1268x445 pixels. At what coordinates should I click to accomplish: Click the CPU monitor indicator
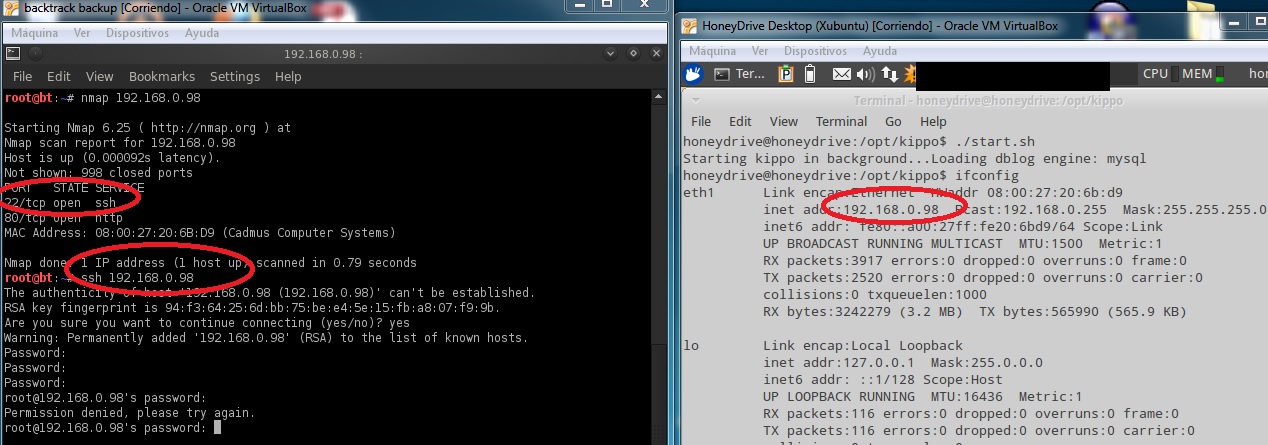(1156, 74)
